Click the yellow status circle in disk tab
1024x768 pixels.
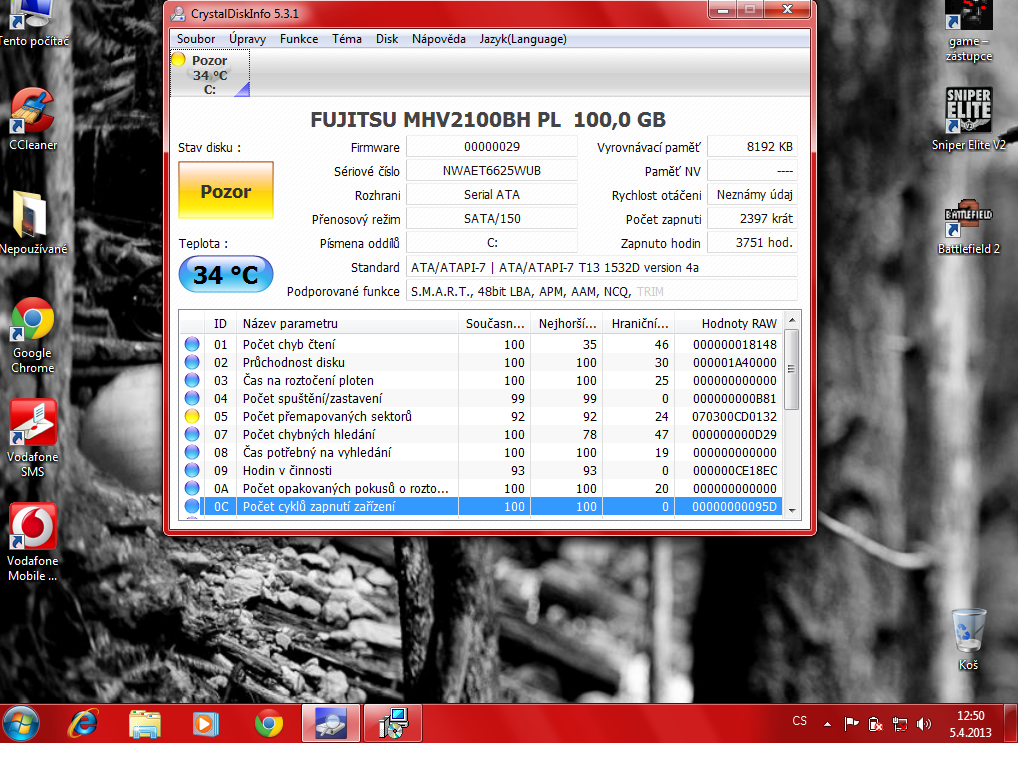tap(178, 59)
